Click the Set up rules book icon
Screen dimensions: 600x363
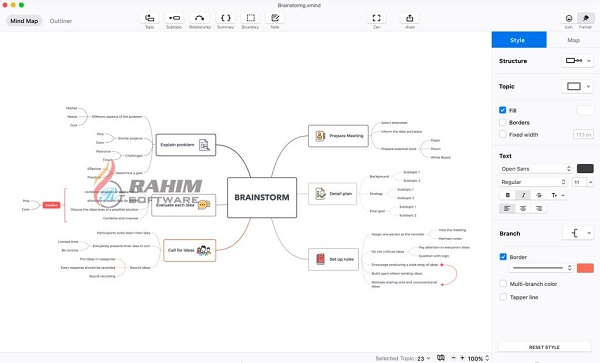[x=320, y=259]
